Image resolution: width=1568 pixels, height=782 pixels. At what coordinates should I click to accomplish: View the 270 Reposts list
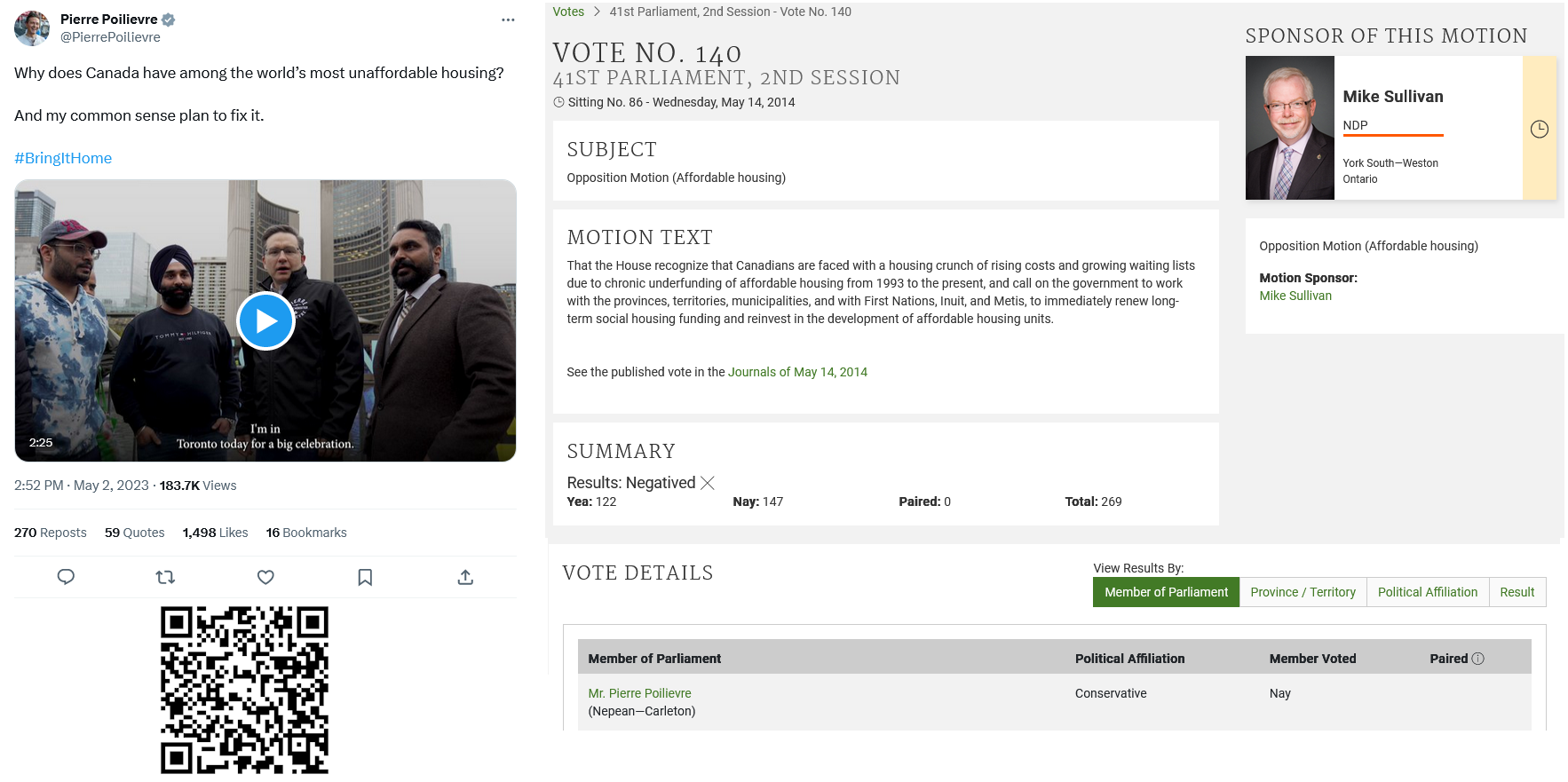point(51,533)
